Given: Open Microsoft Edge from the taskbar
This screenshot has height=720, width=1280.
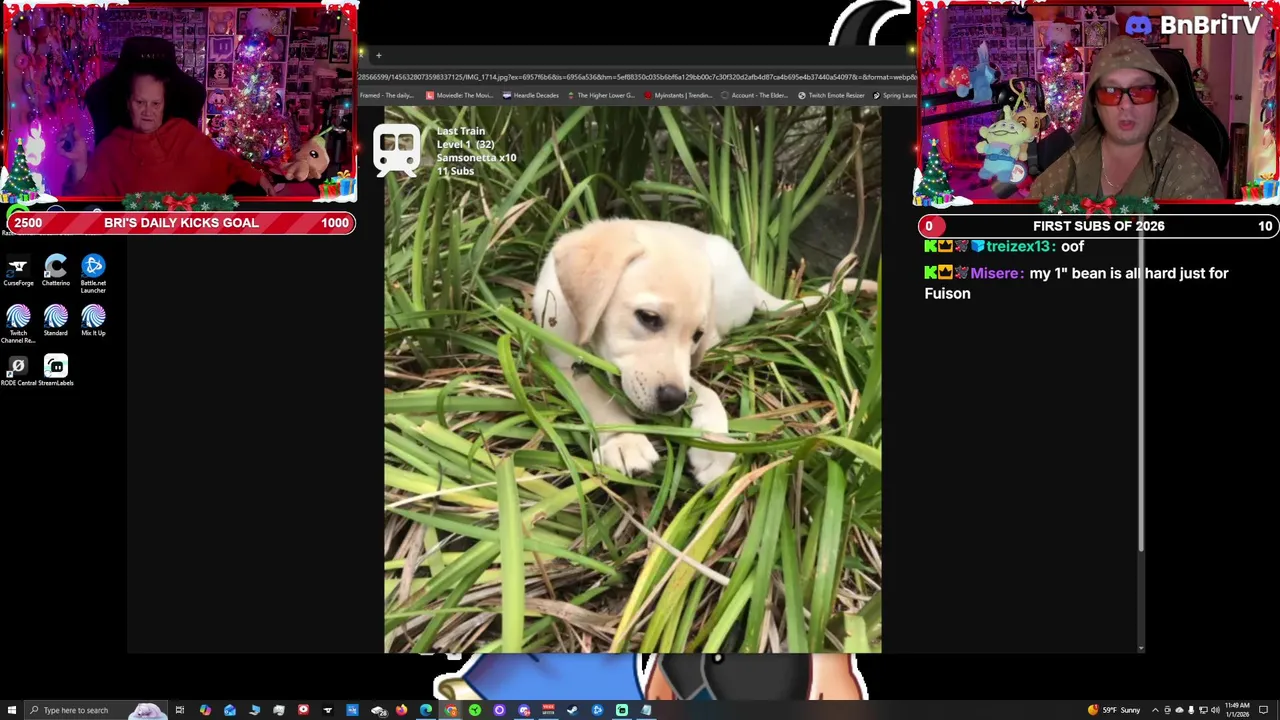Looking at the screenshot, I should (426, 710).
